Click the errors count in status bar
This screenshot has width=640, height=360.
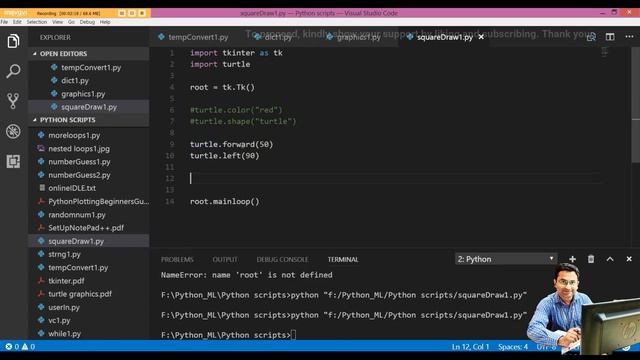pos(12,347)
